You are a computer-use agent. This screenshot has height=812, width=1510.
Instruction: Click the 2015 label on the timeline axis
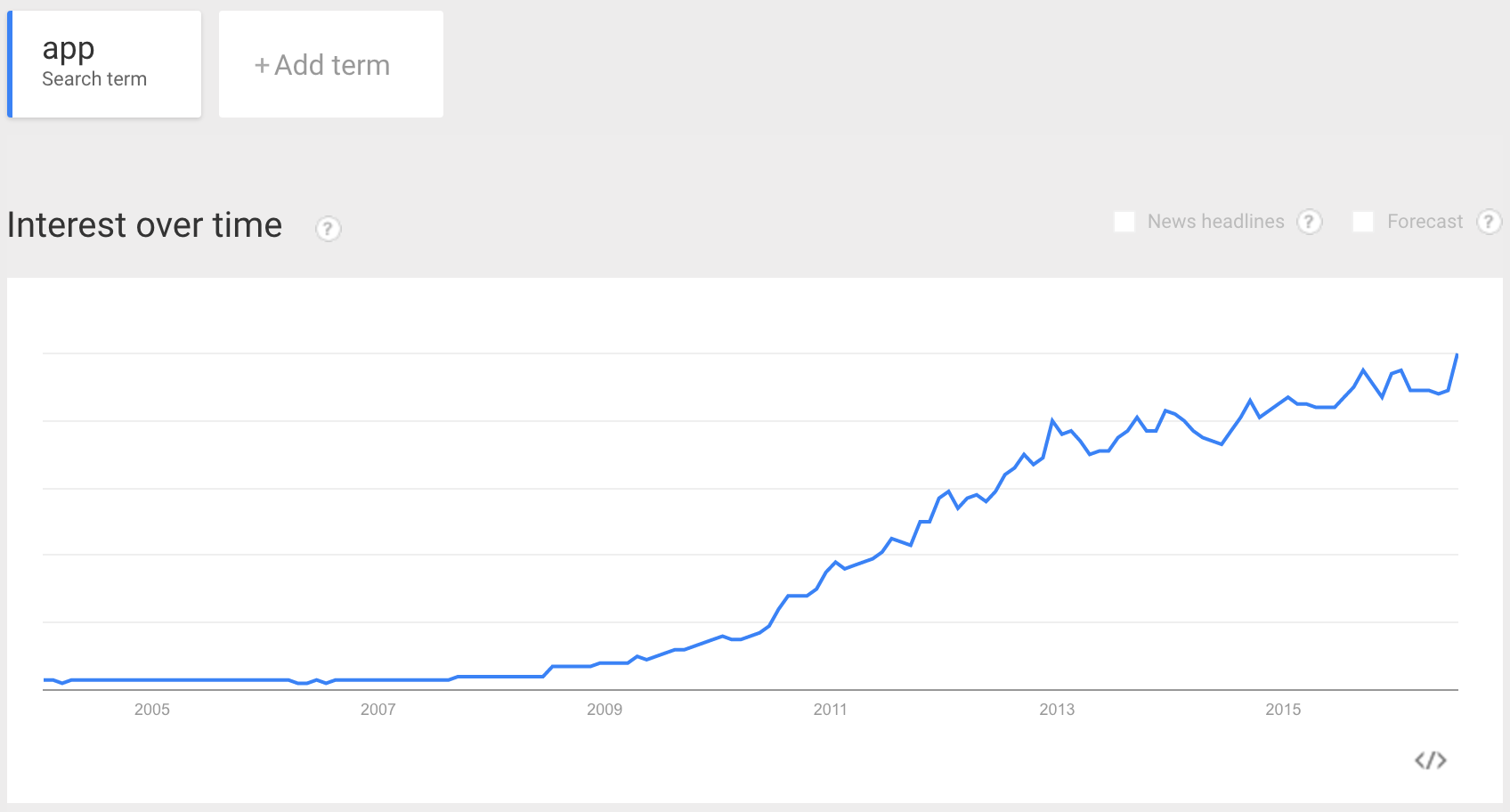(1283, 710)
